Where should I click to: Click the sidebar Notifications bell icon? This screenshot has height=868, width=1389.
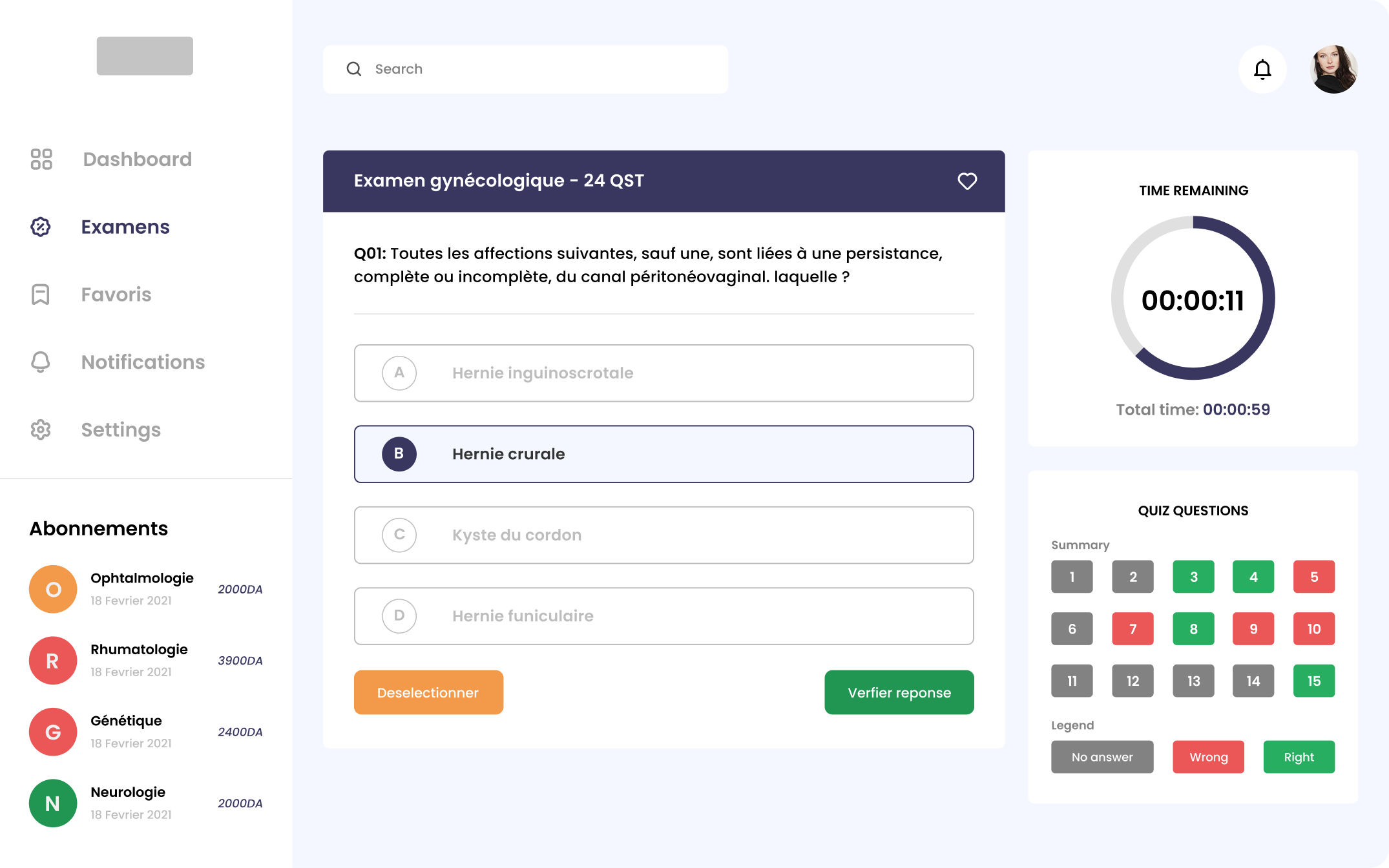click(41, 362)
